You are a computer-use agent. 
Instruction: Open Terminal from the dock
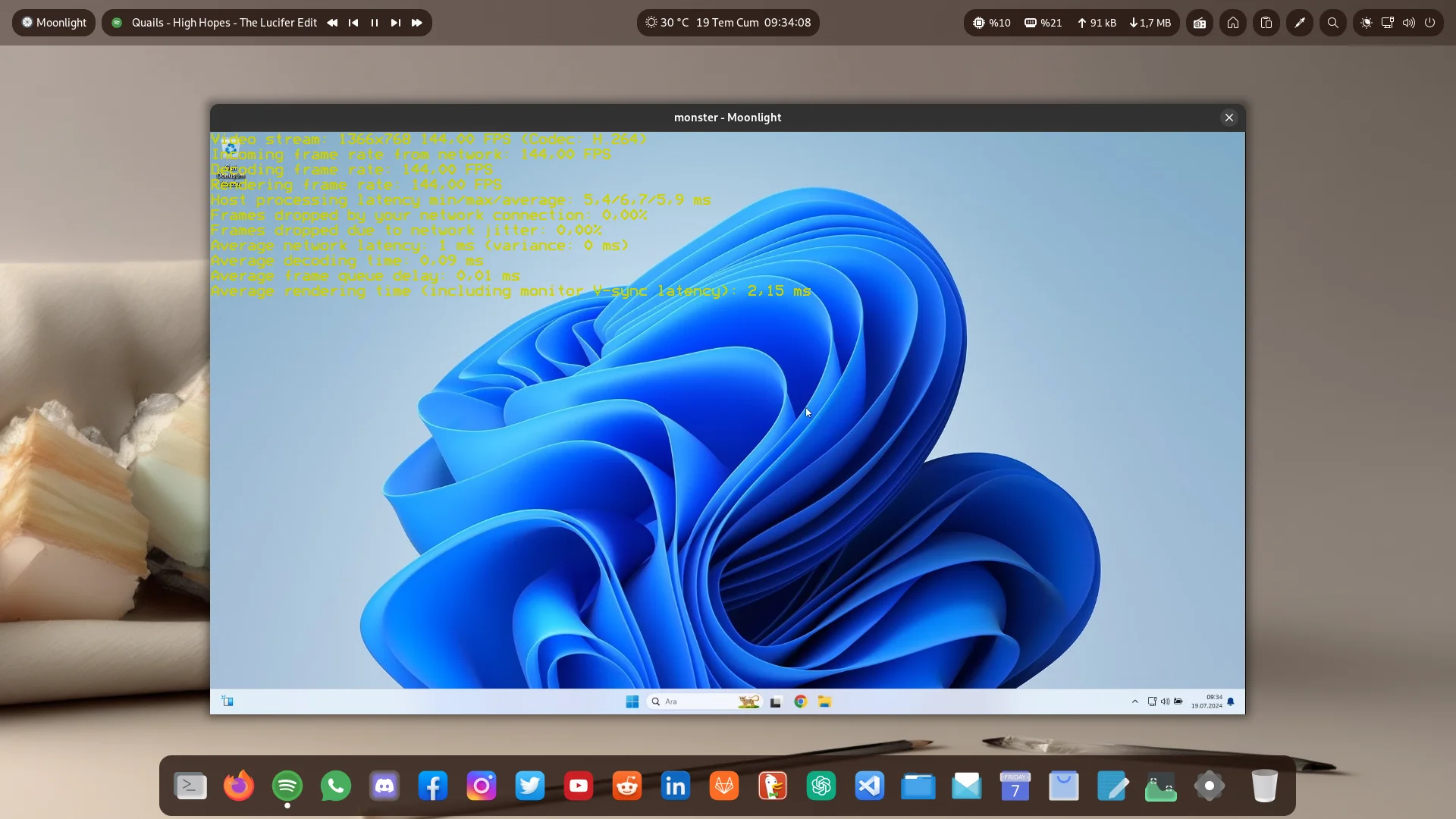(190, 786)
